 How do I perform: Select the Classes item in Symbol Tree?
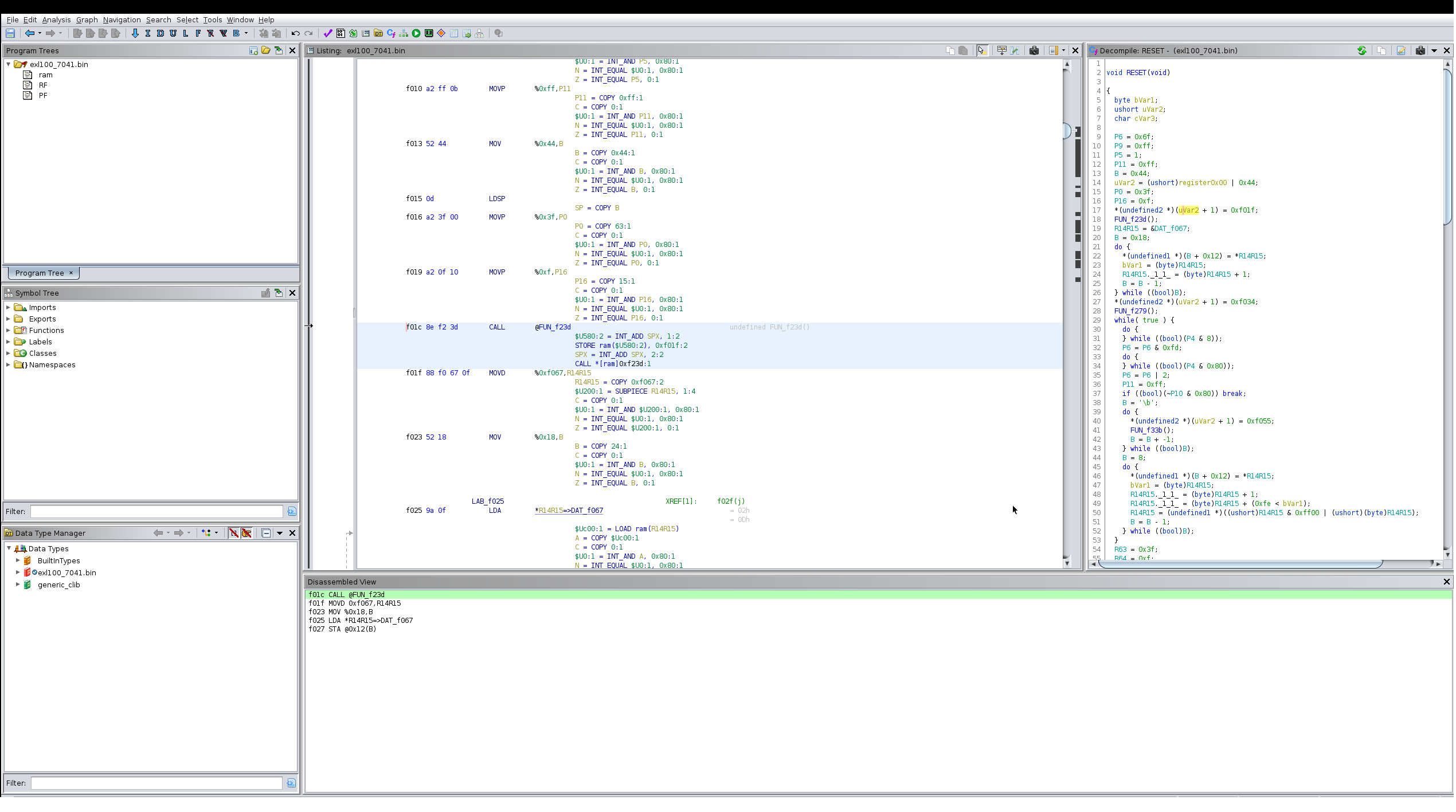(x=42, y=353)
